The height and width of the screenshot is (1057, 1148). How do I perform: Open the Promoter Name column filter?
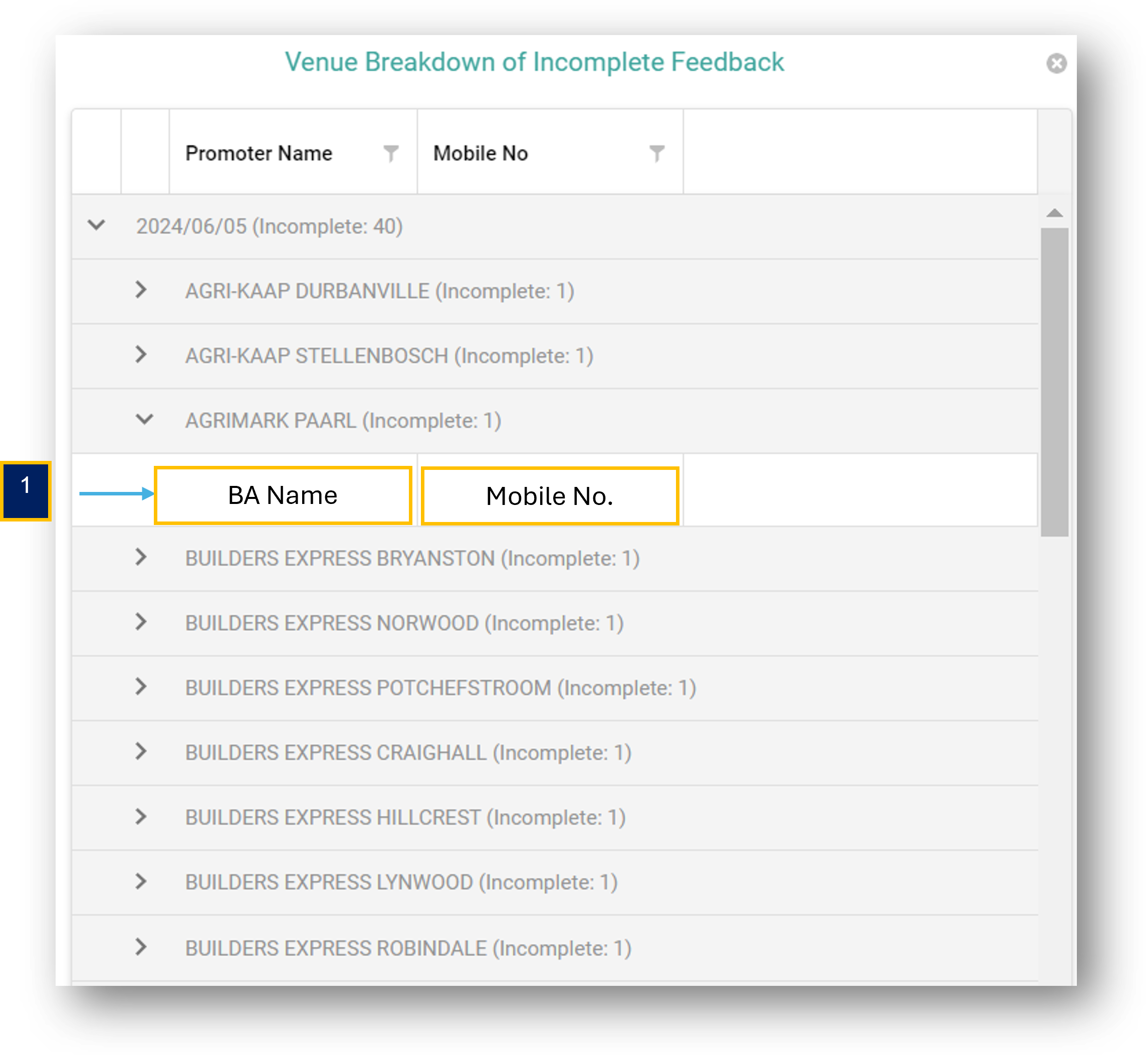pos(391,153)
